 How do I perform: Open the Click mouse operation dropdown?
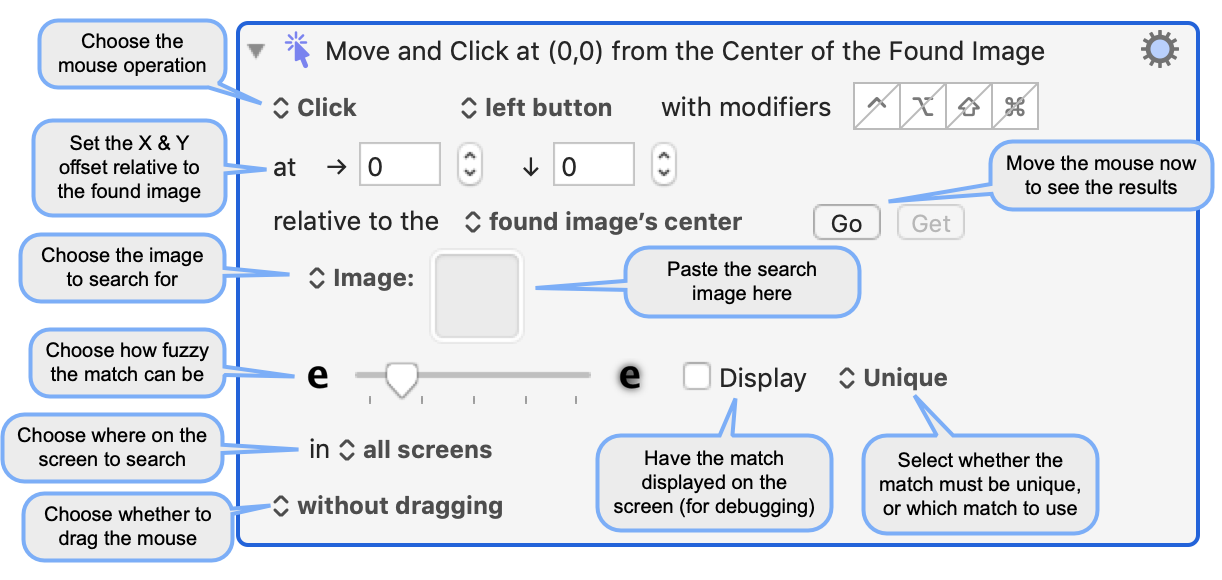pos(316,108)
